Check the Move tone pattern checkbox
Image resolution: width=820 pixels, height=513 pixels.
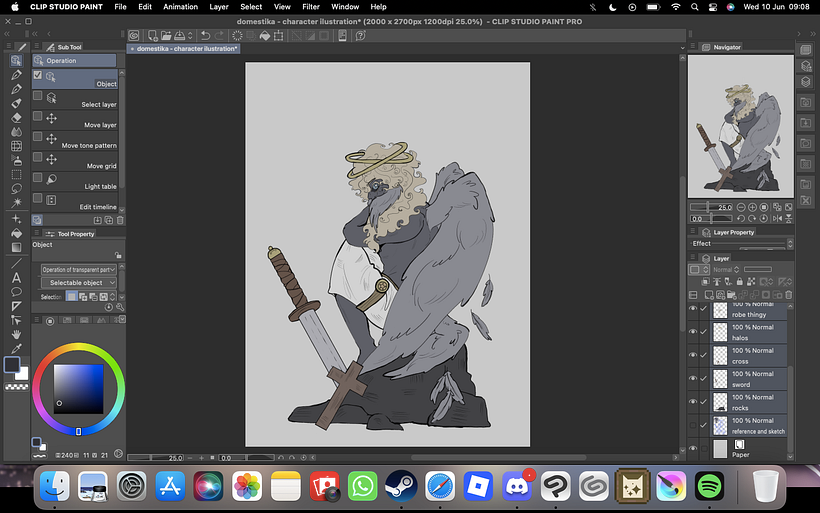click(x=38, y=136)
